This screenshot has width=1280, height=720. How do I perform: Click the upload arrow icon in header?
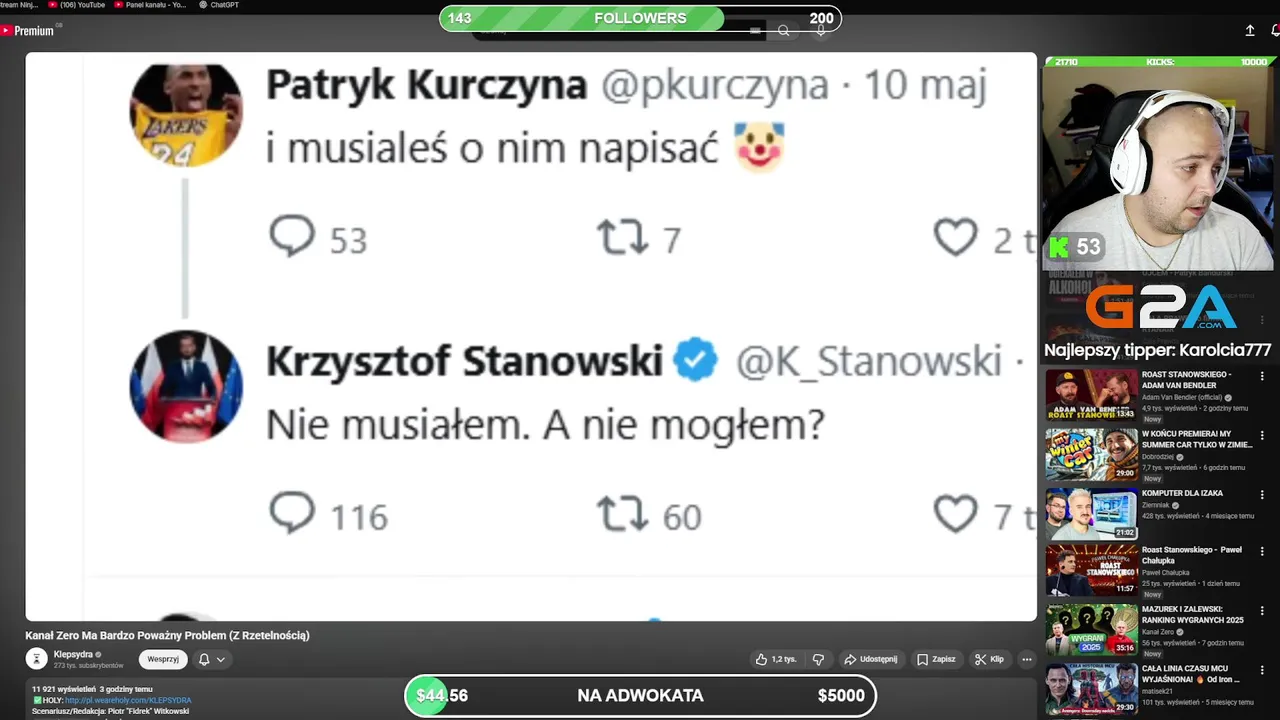(x=1249, y=31)
